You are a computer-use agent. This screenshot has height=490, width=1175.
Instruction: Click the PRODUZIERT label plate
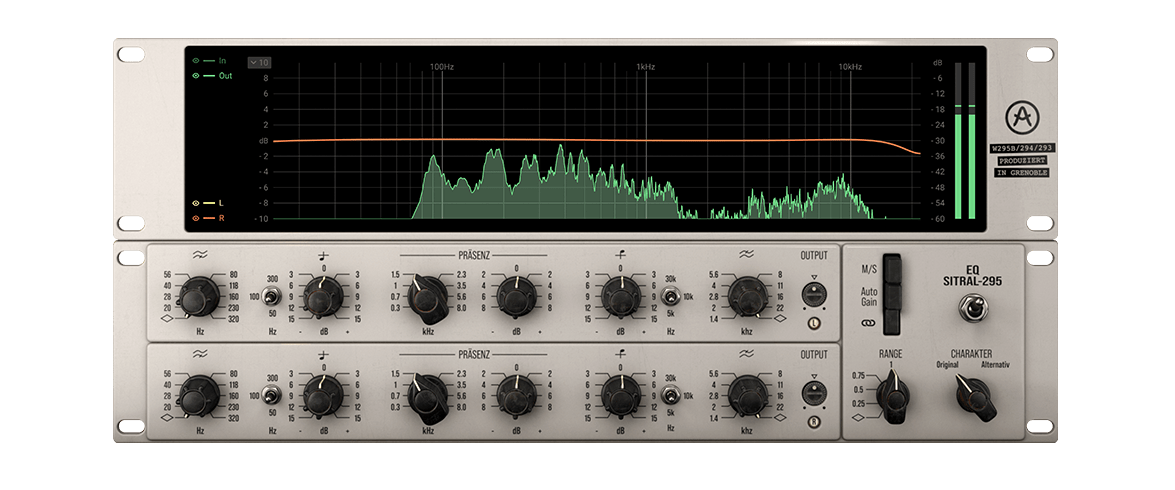coord(1021,160)
